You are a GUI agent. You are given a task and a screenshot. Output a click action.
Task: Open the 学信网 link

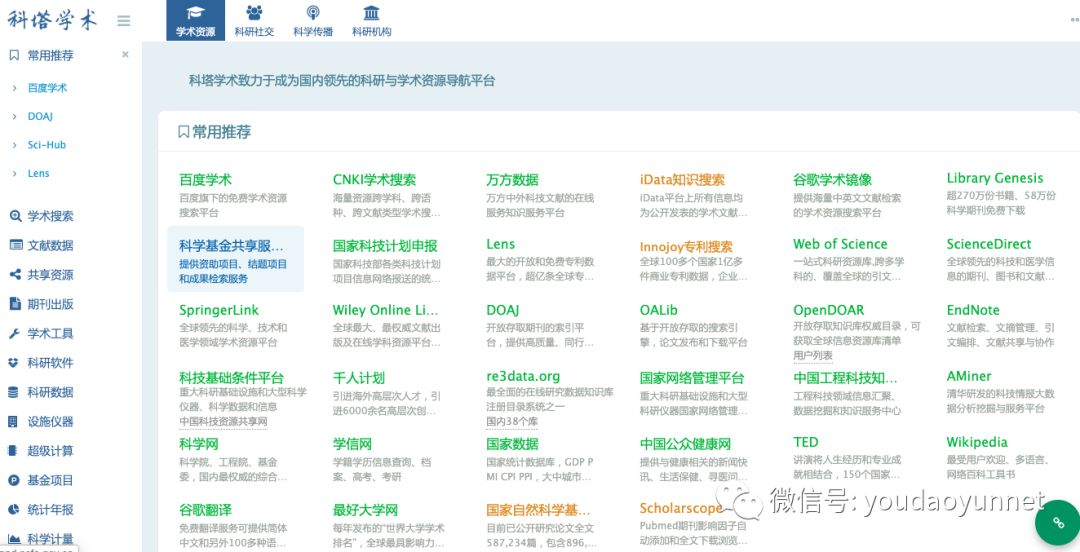[352, 444]
